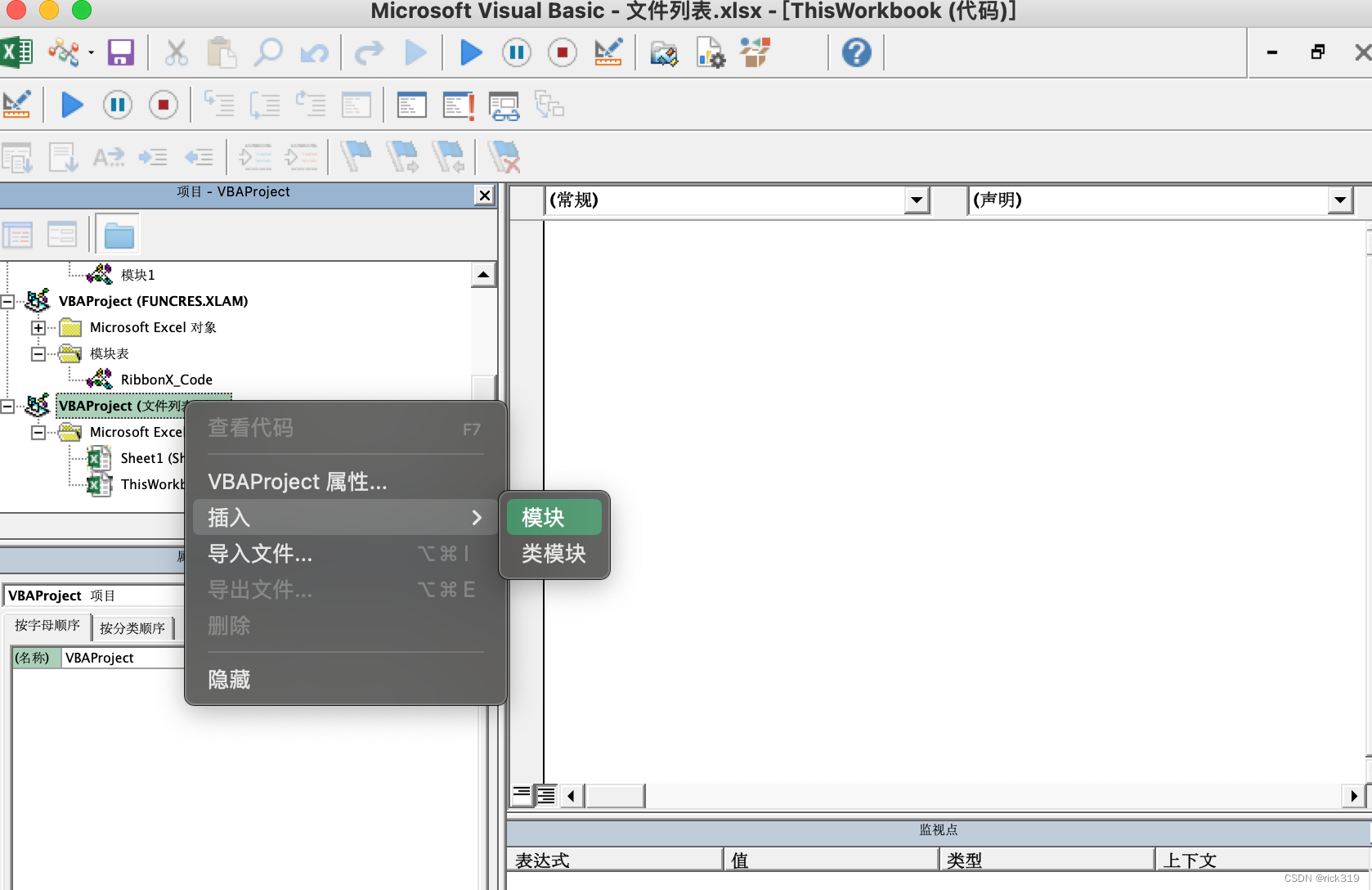Viewport: 1372px width, 890px height.
Task: Click code window right scroll arrow
Action: coord(1354,796)
